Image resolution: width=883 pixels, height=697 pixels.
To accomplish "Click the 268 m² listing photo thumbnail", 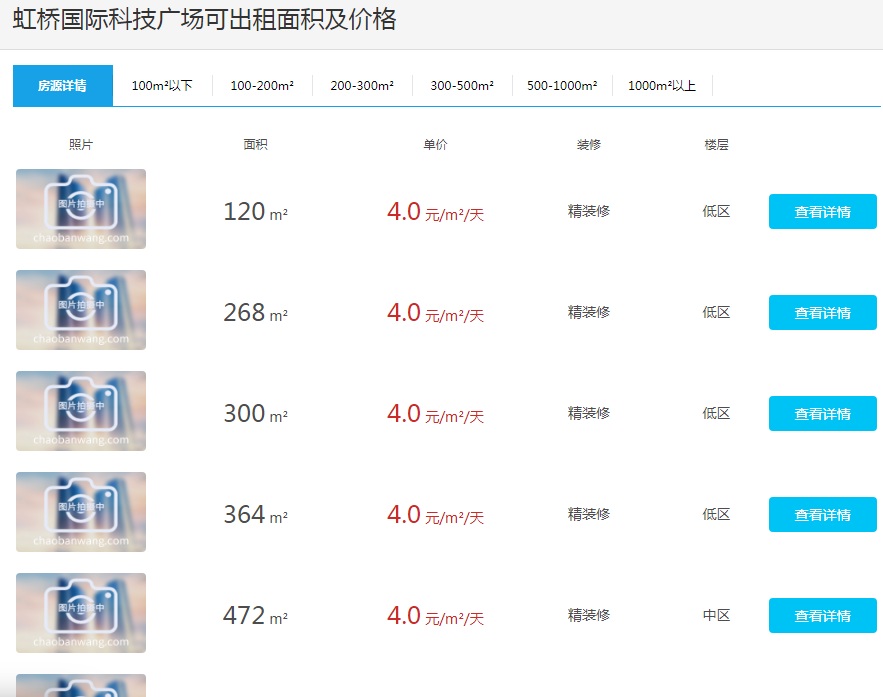I will (81, 310).
